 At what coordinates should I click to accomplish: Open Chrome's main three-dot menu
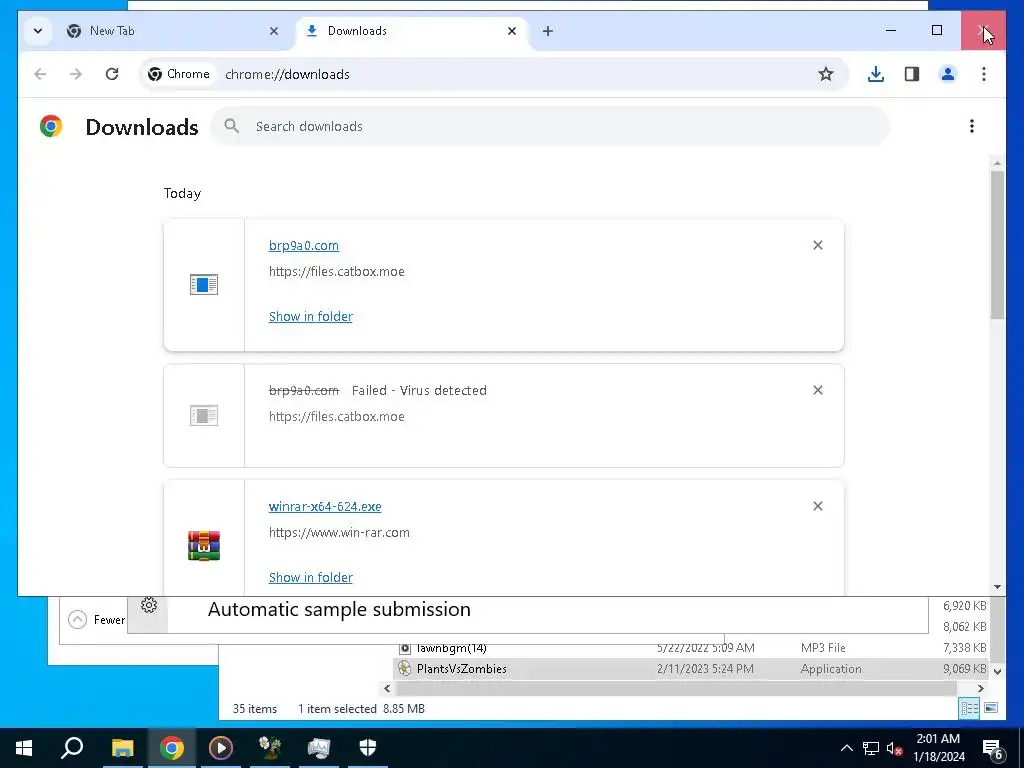pyautogui.click(x=984, y=74)
